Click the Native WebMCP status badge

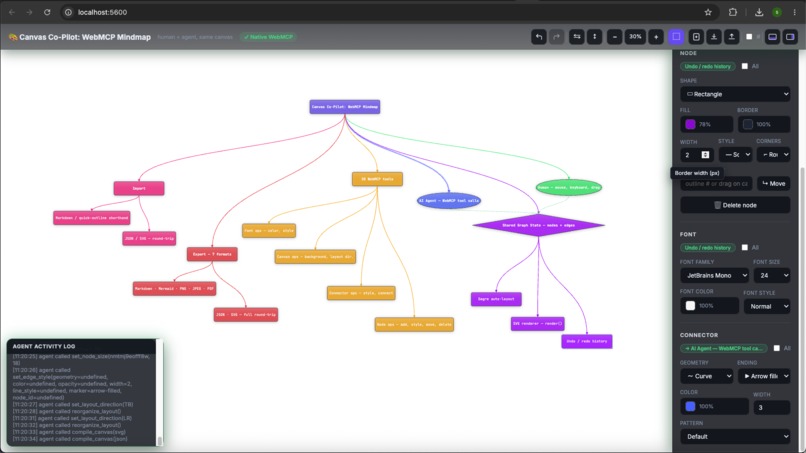268,37
